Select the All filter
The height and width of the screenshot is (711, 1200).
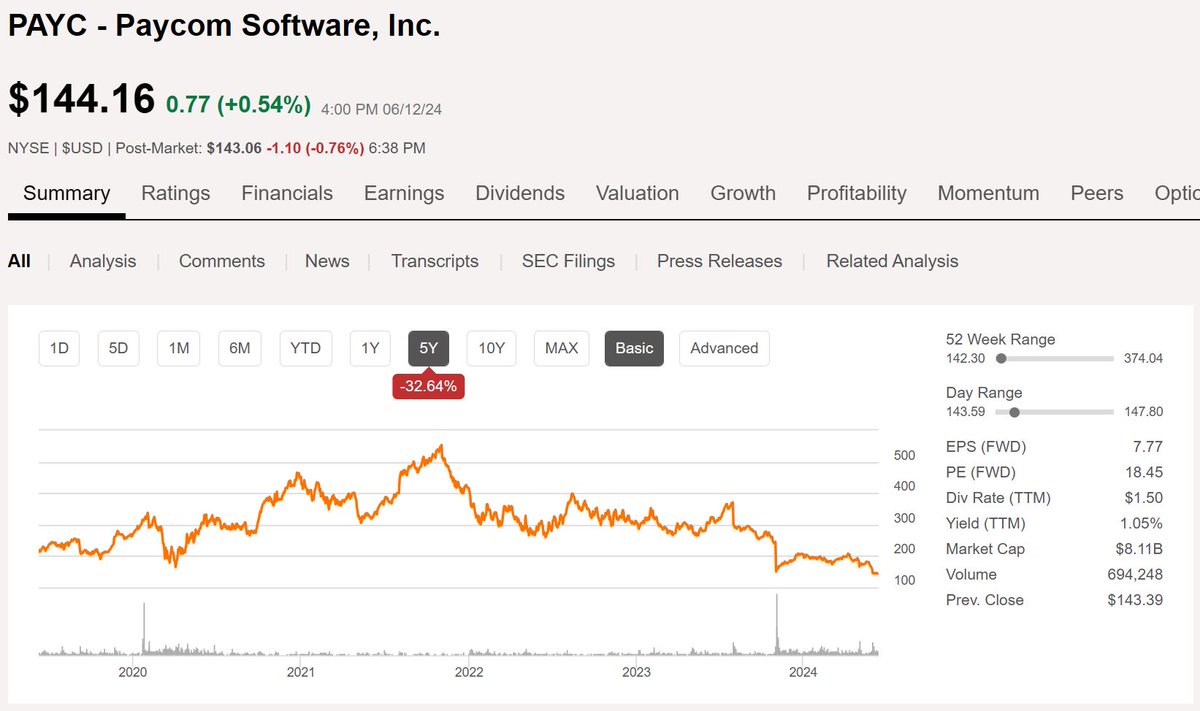(x=19, y=261)
